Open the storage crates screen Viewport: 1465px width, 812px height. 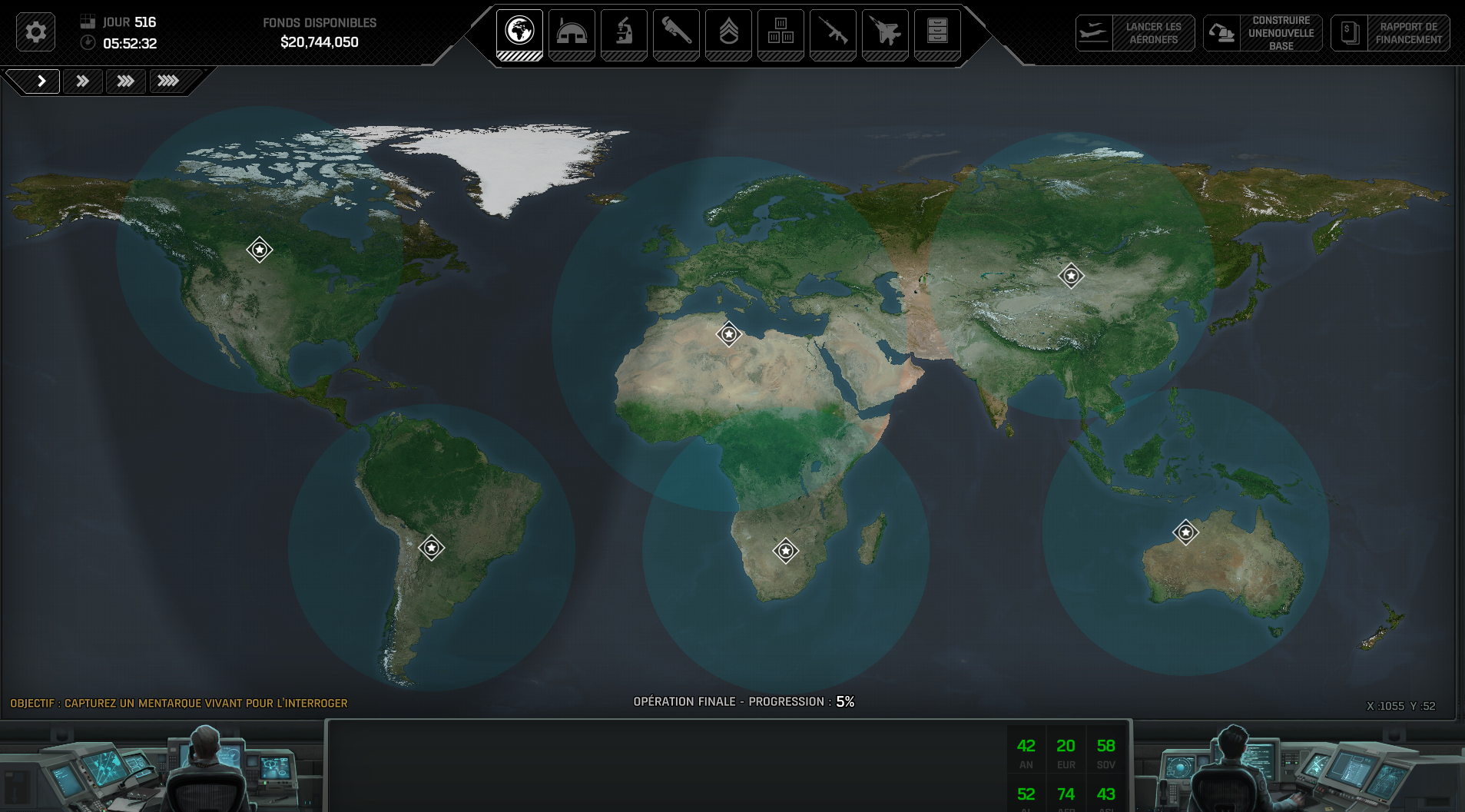[x=781, y=33]
